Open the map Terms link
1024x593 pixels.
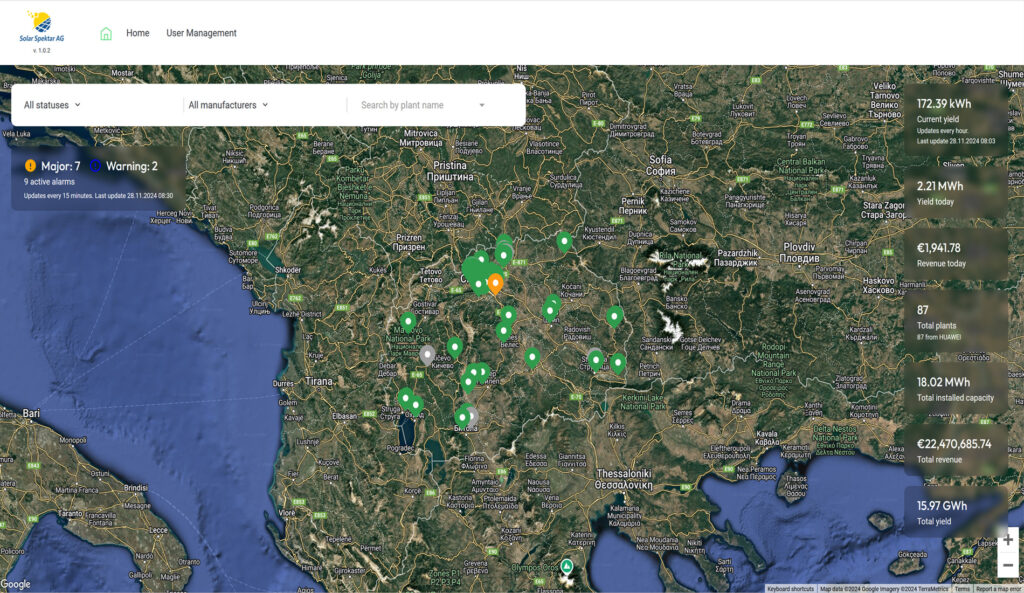tap(962, 589)
